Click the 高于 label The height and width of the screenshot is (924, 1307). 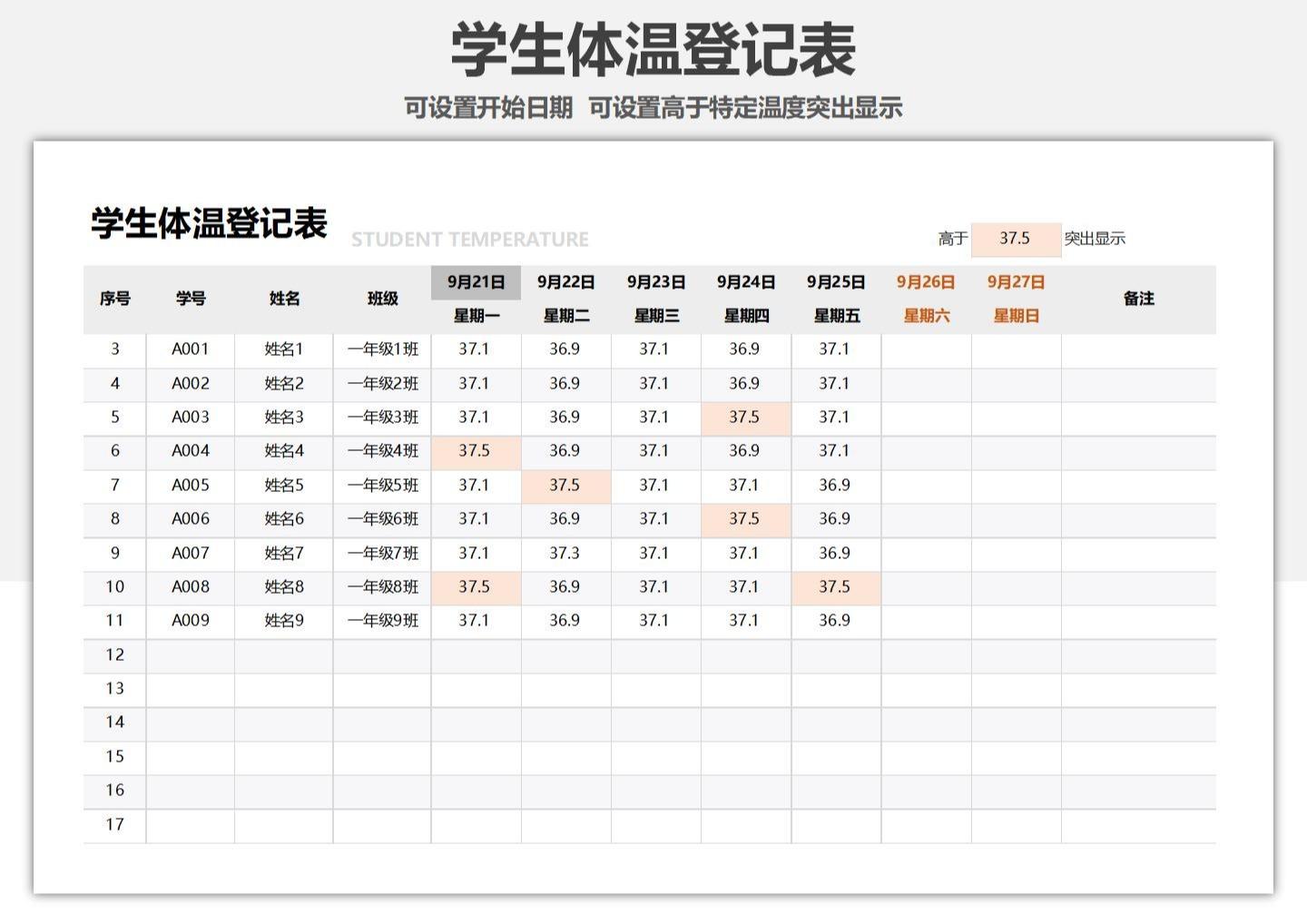[x=953, y=239]
